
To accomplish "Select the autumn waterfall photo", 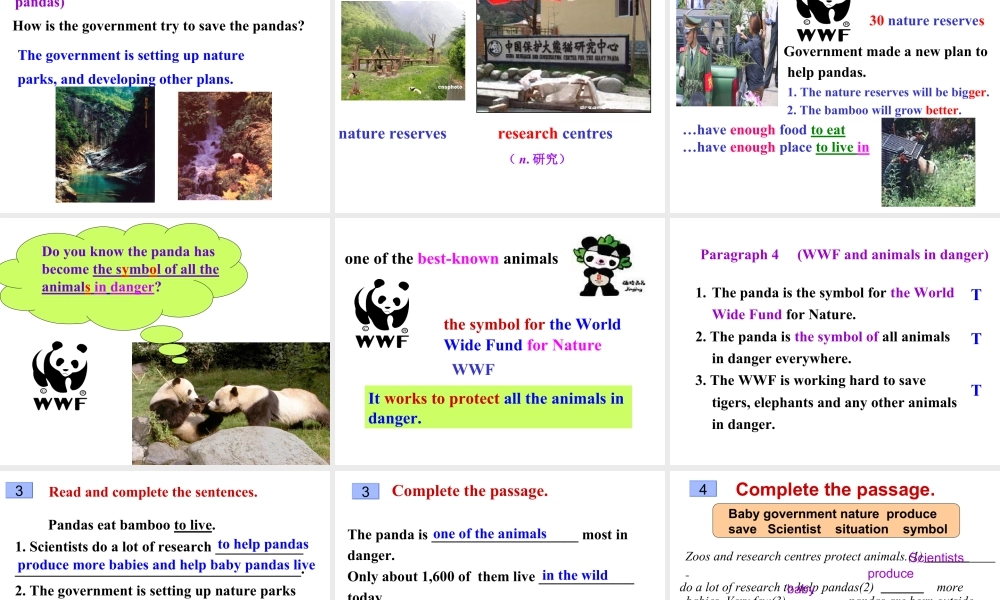I will (225, 146).
